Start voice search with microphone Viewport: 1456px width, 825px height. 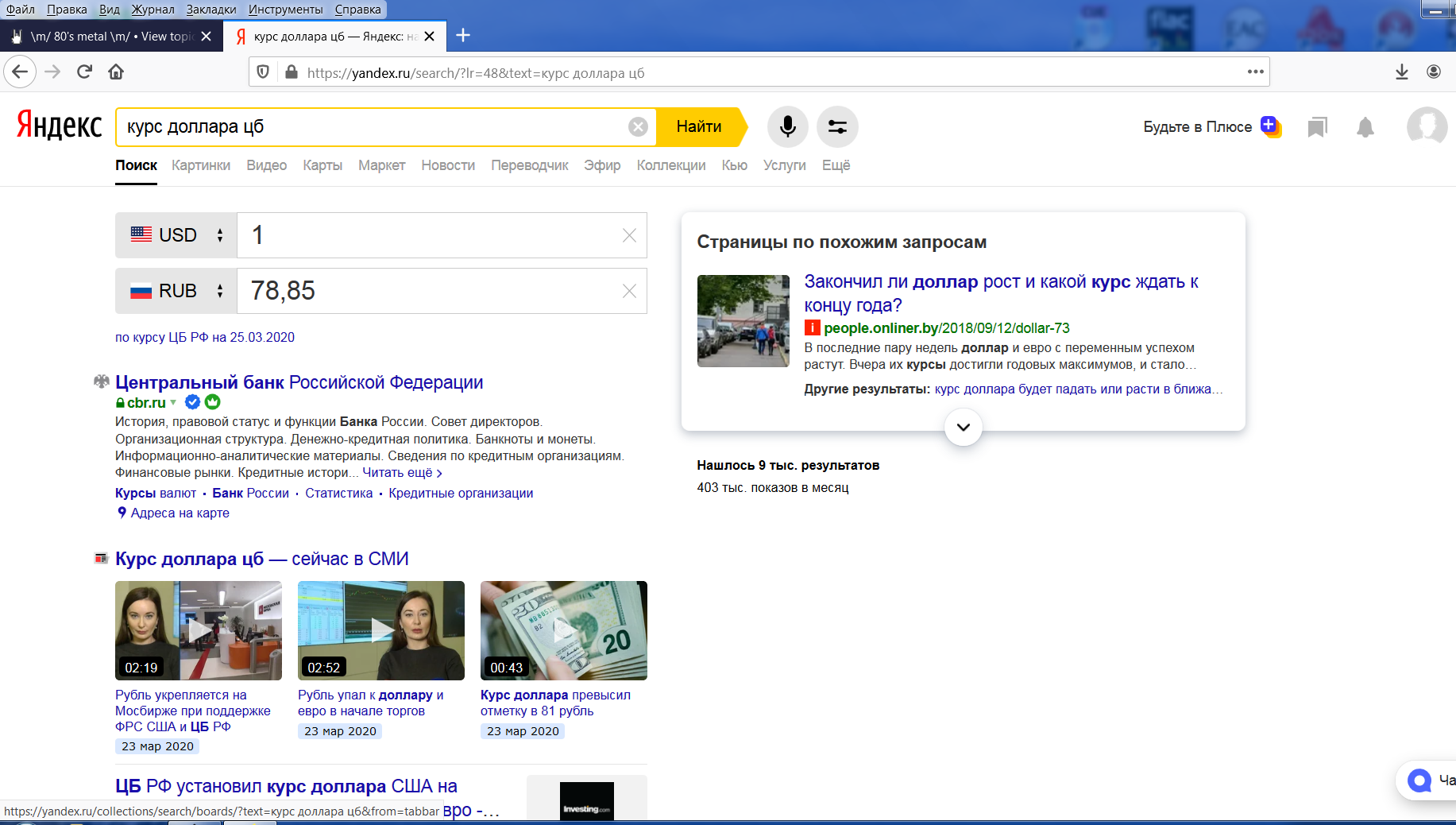point(788,127)
